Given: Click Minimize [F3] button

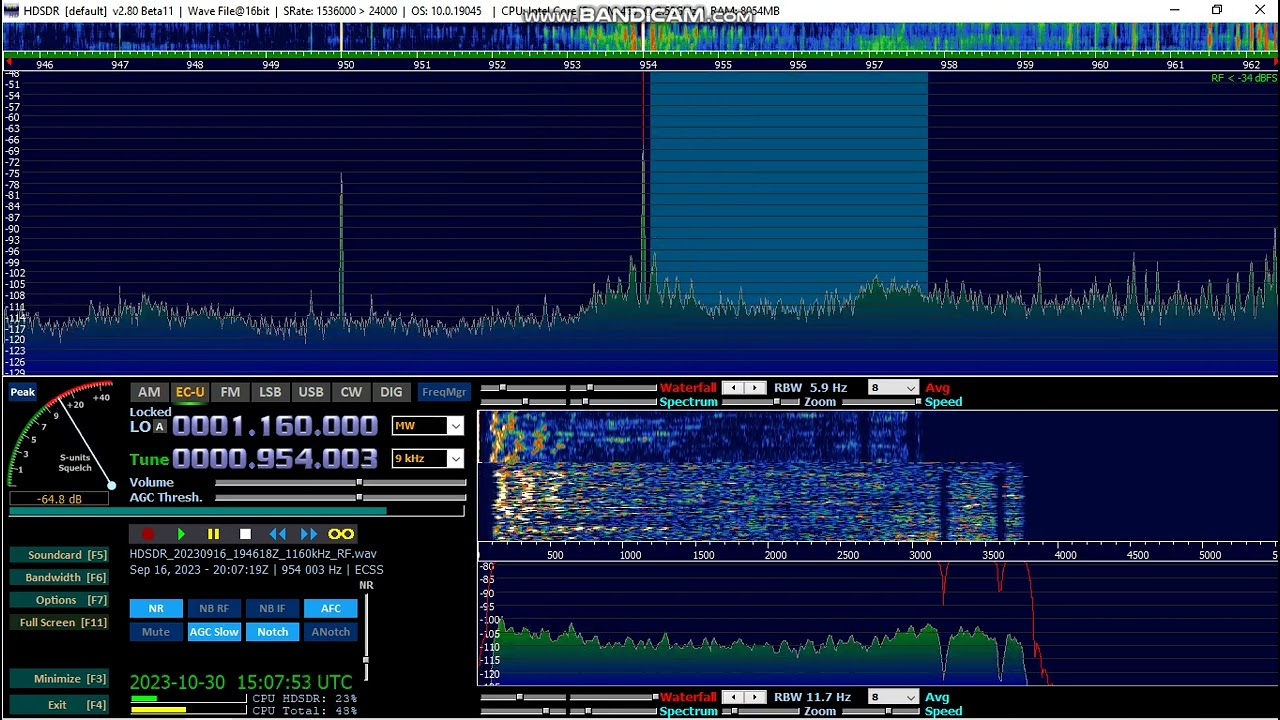Looking at the screenshot, I should click(59, 678).
